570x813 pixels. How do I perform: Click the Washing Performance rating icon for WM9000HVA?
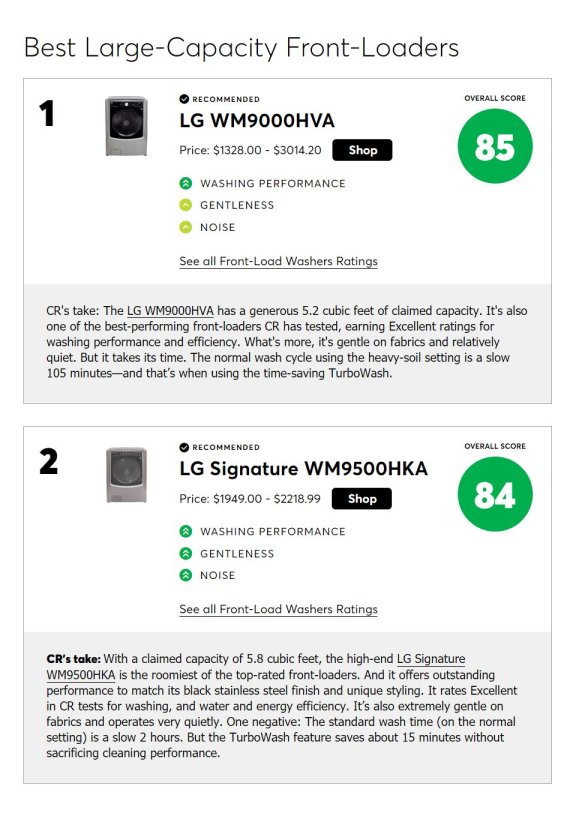point(186,184)
